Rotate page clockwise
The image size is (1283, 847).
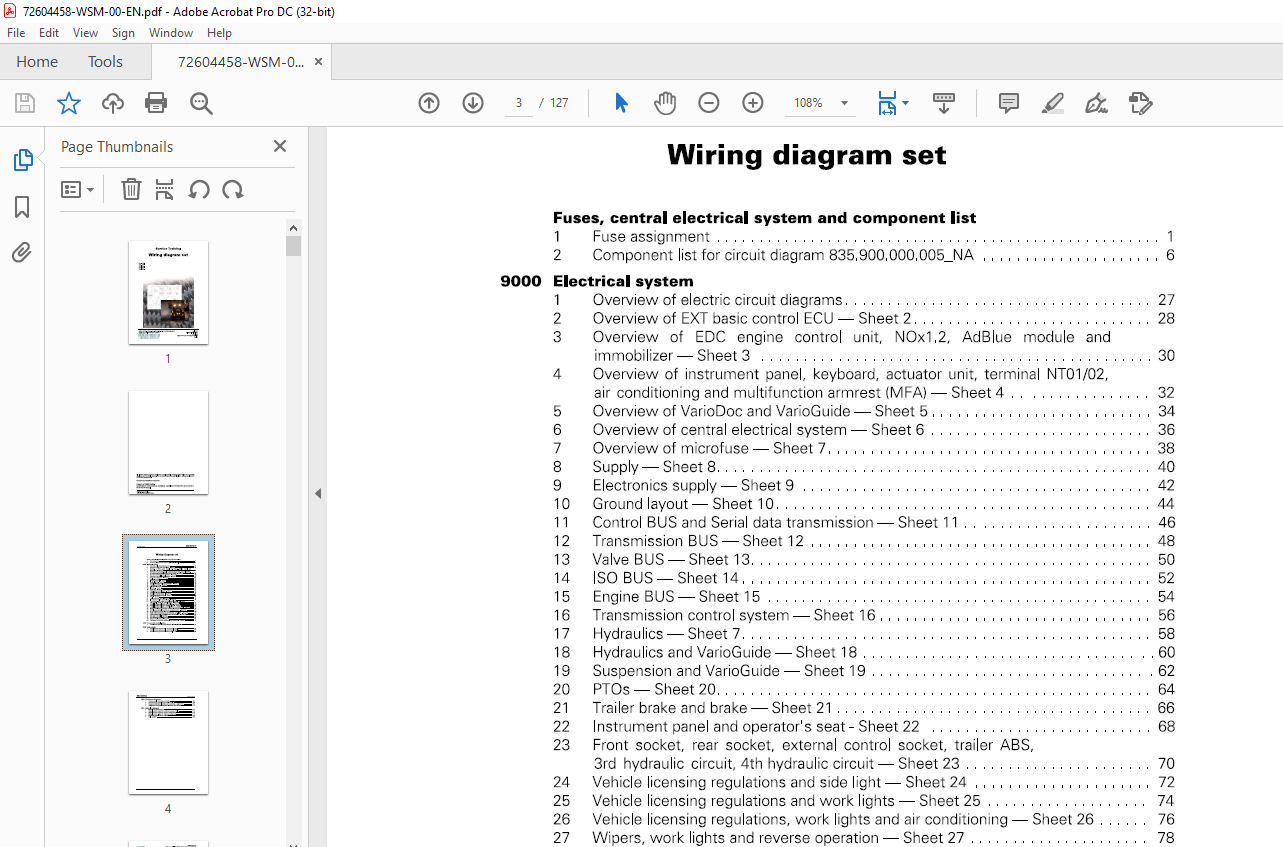(x=233, y=189)
